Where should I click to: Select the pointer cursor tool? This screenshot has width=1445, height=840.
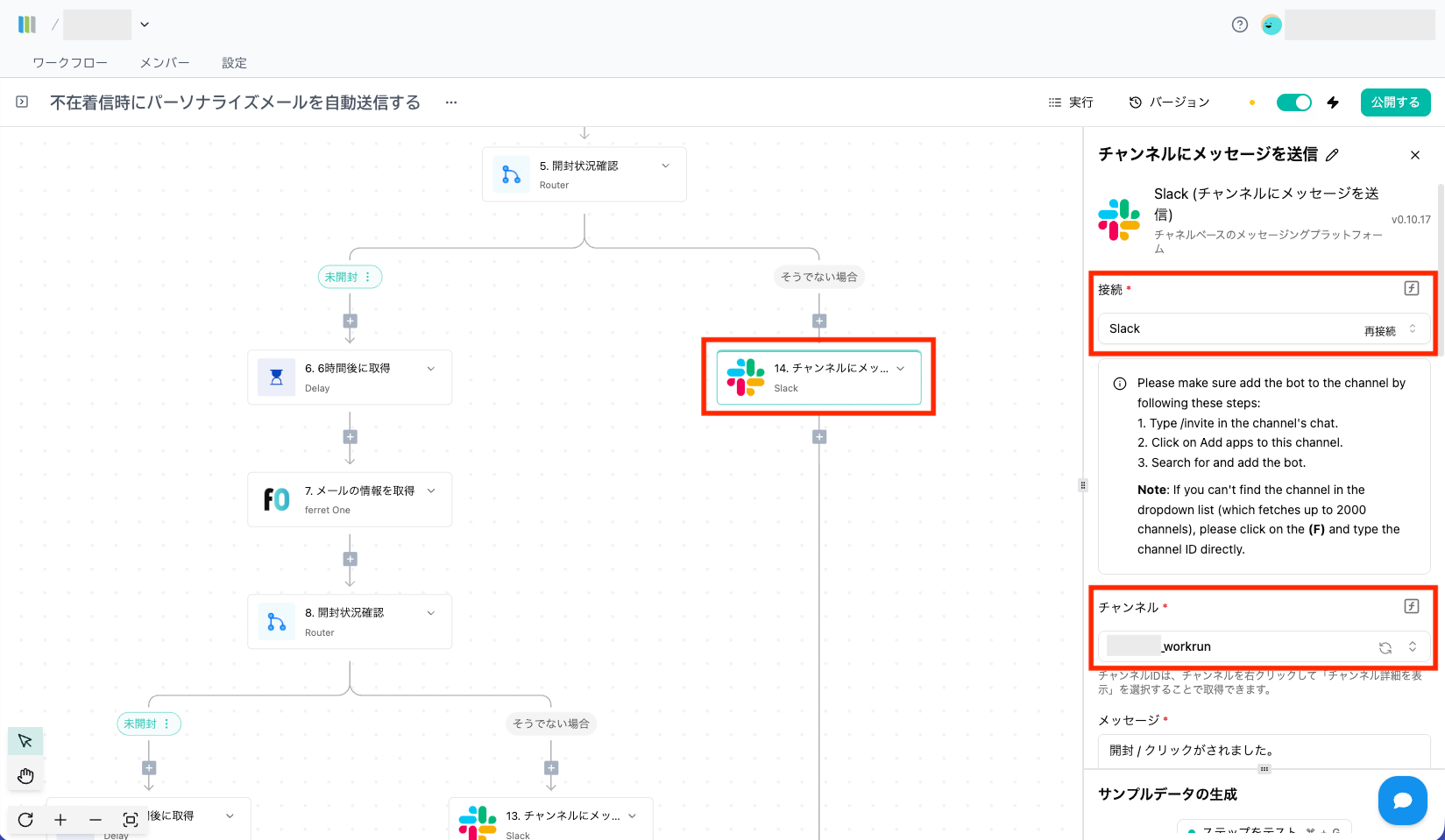tap(25, 741)
